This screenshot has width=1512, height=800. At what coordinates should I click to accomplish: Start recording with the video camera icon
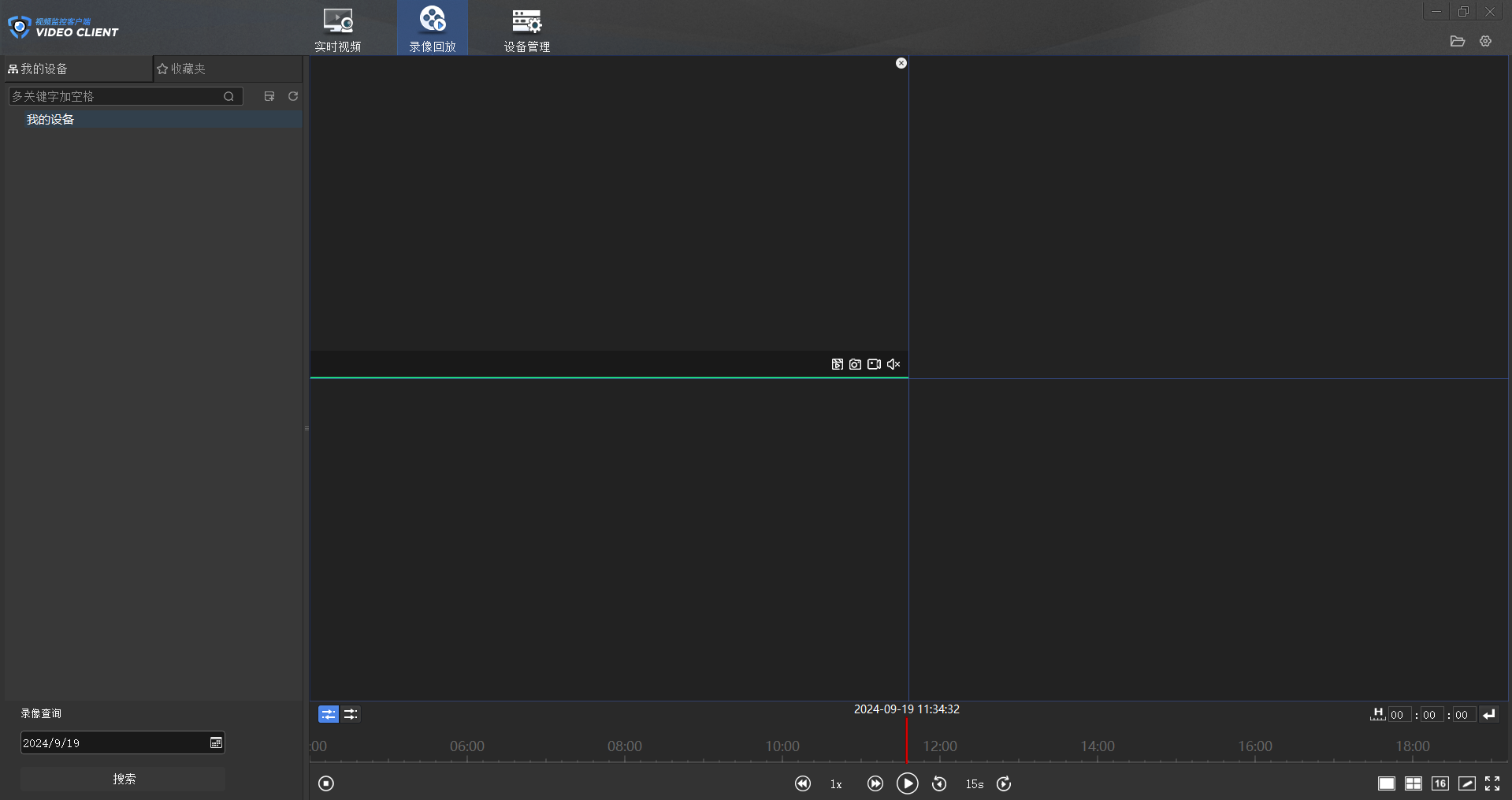tap(875, 364)
